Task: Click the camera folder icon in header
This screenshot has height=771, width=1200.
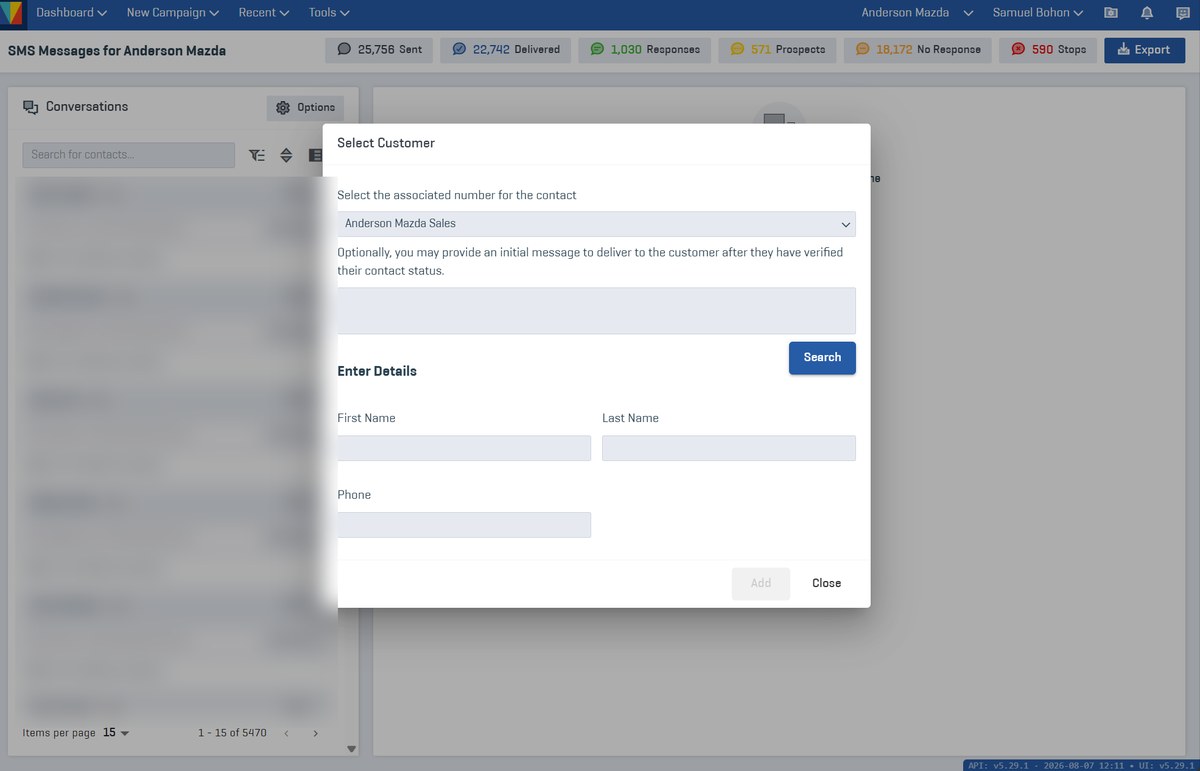Action: tap(1111, 13)
